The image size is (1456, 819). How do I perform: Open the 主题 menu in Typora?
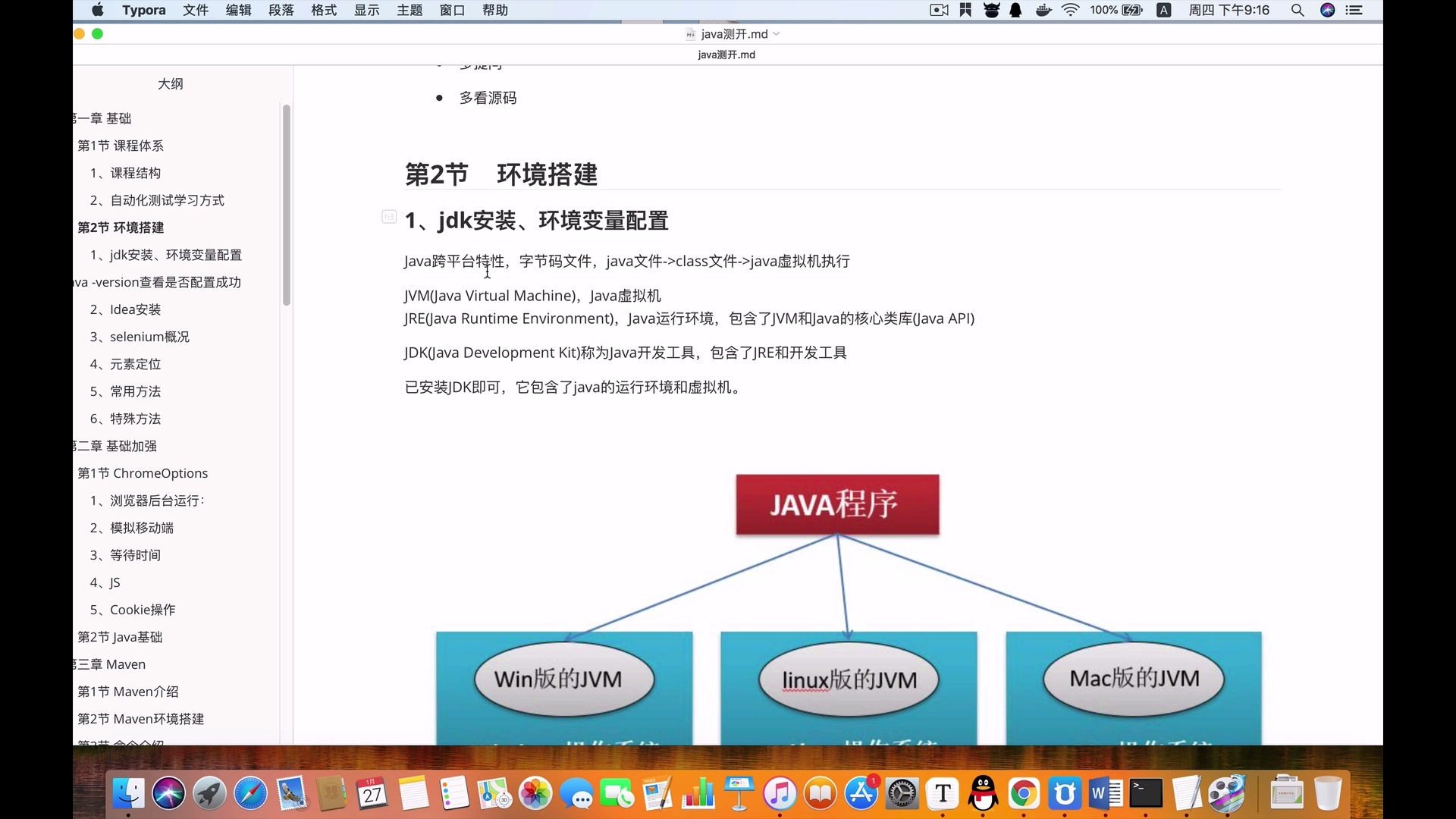pos(409,10)
